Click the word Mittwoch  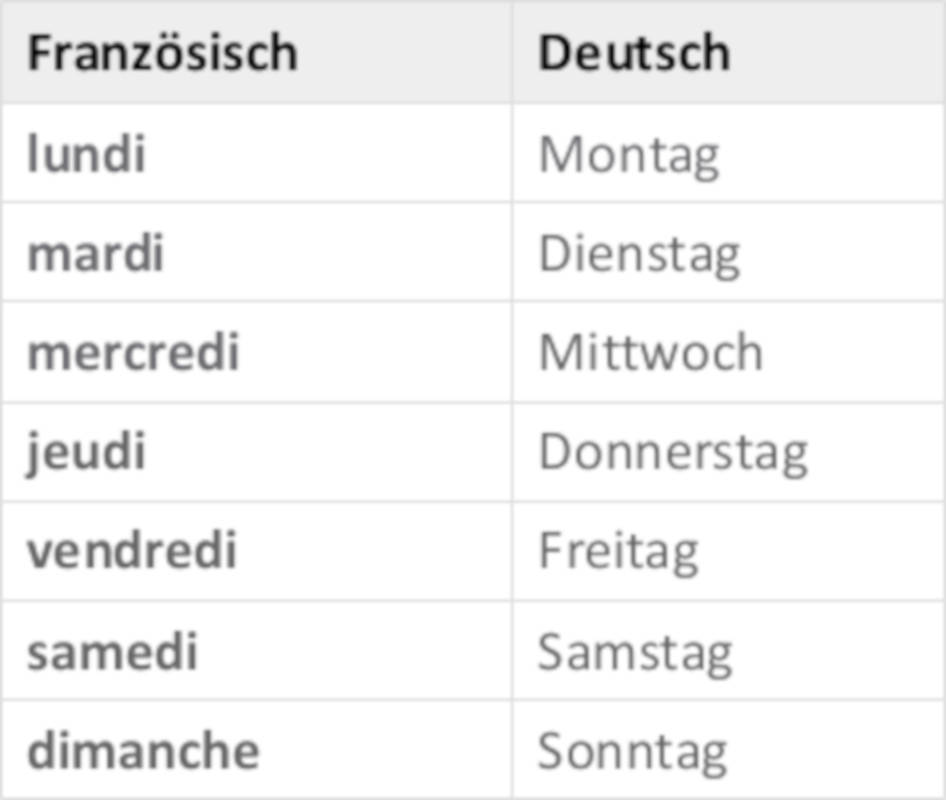650,352
